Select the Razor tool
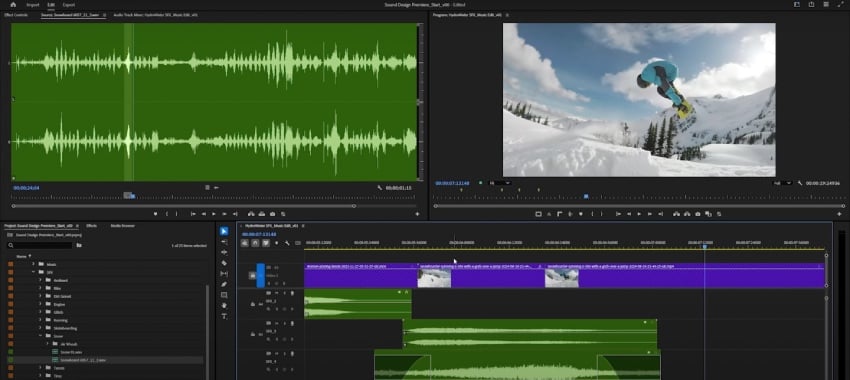 (224, 263)
